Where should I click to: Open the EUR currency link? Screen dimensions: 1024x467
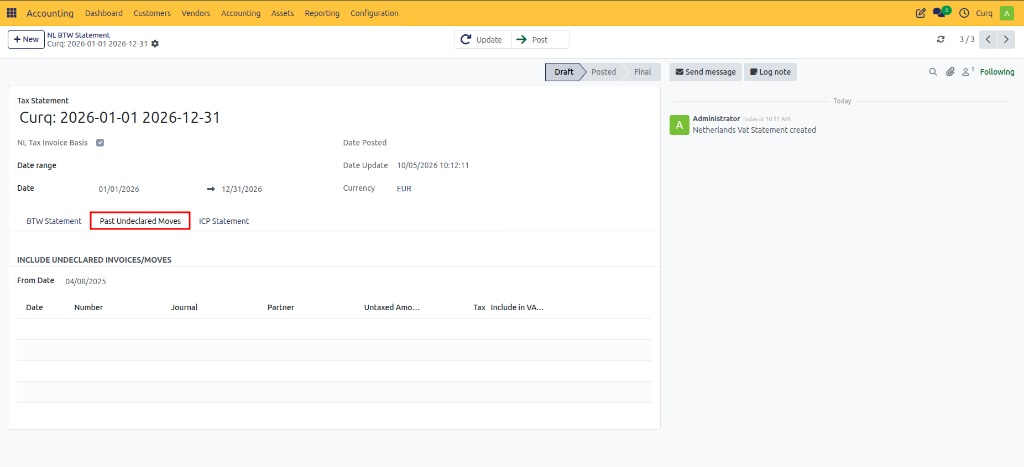pos(404,188)
